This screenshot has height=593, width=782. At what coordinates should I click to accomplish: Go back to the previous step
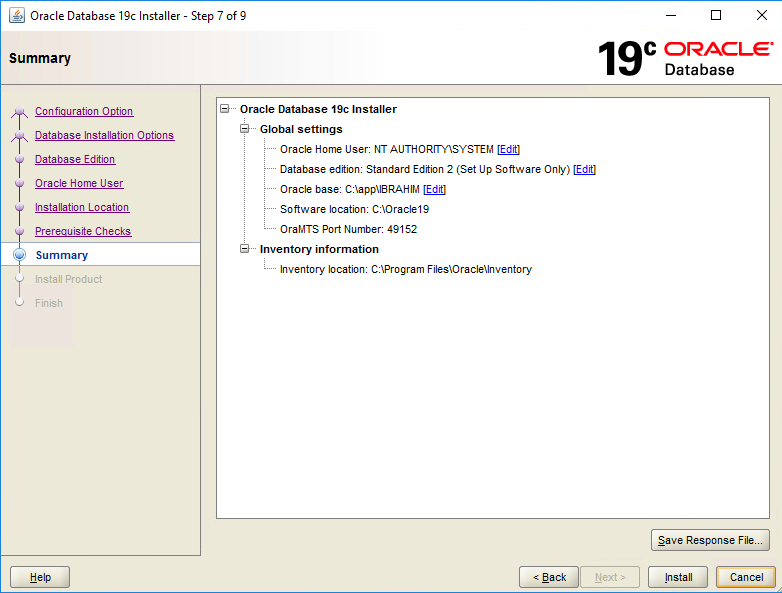(549, 577)
